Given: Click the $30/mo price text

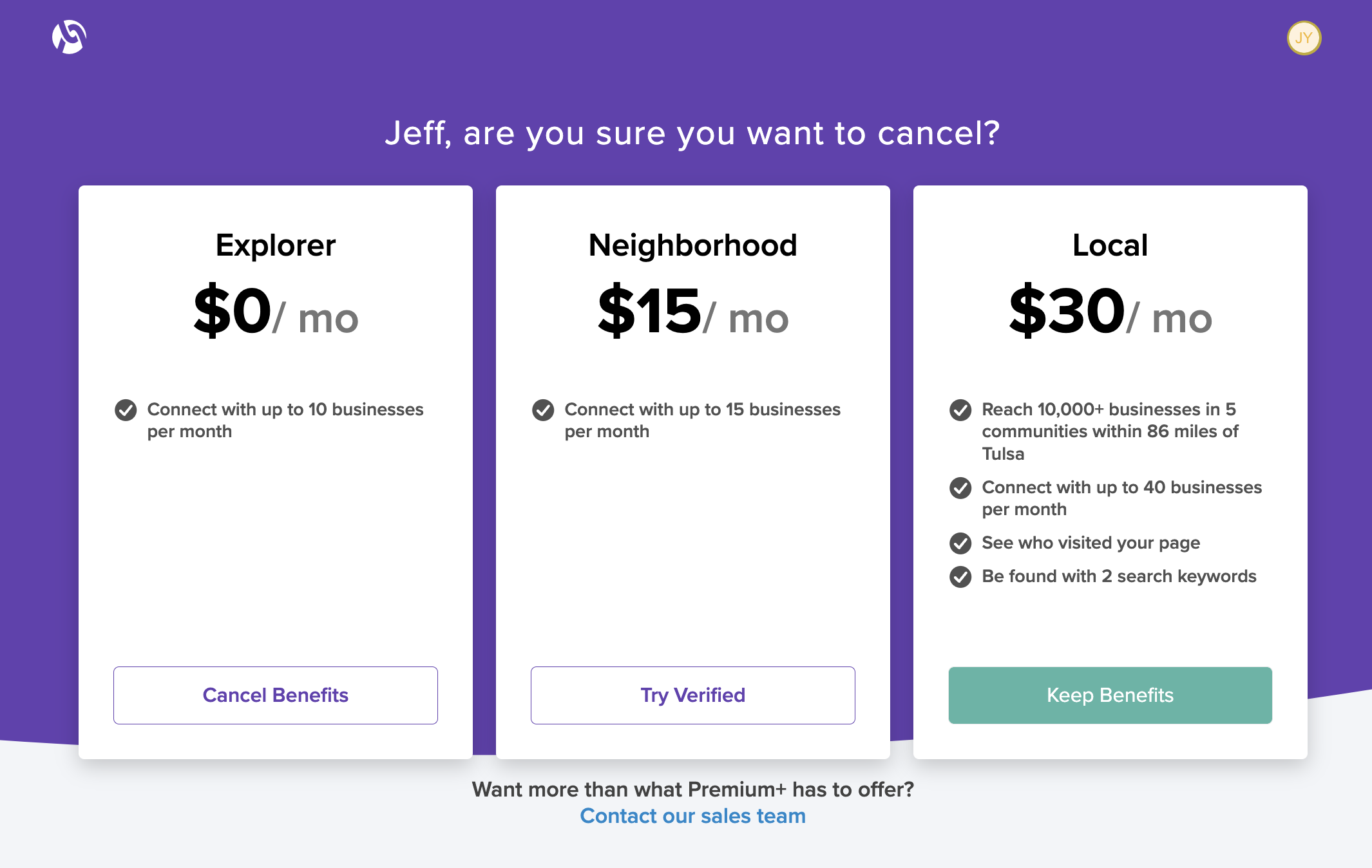Looking at the screenshot, I should point(1110,312).
